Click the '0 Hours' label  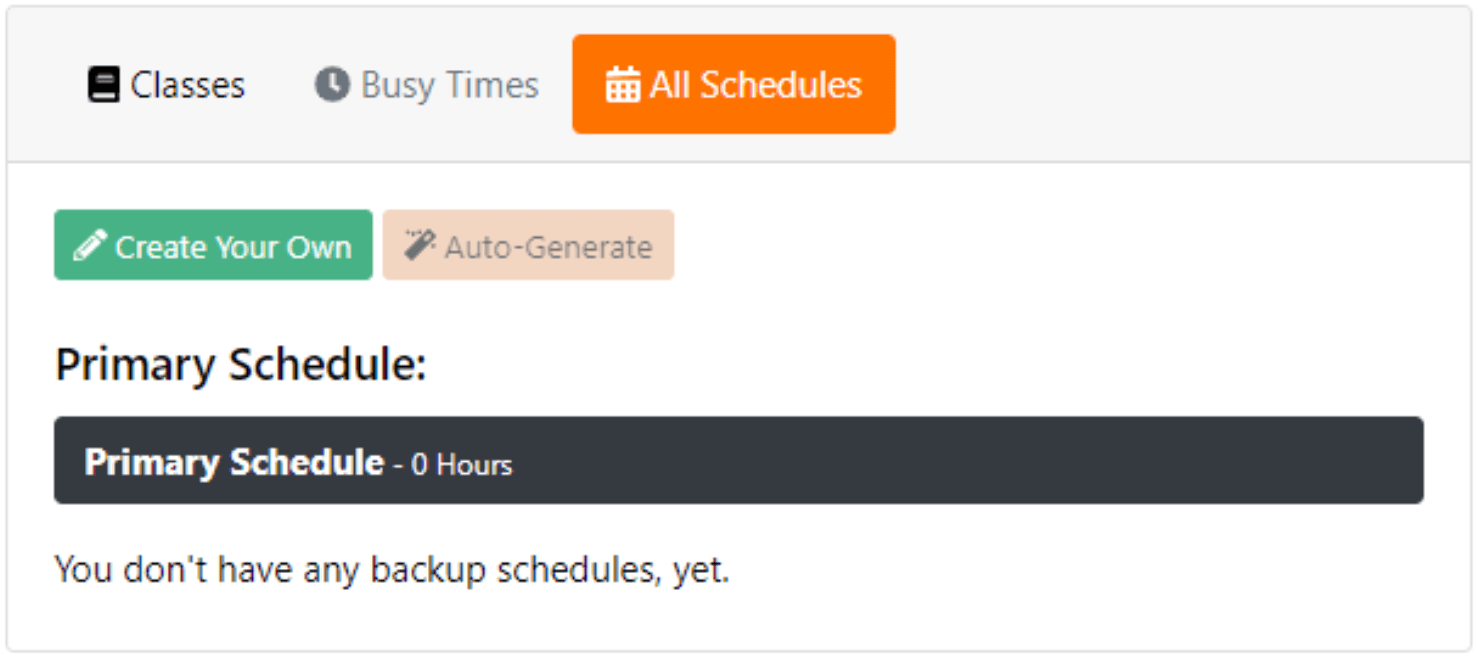tap(461, 465)
